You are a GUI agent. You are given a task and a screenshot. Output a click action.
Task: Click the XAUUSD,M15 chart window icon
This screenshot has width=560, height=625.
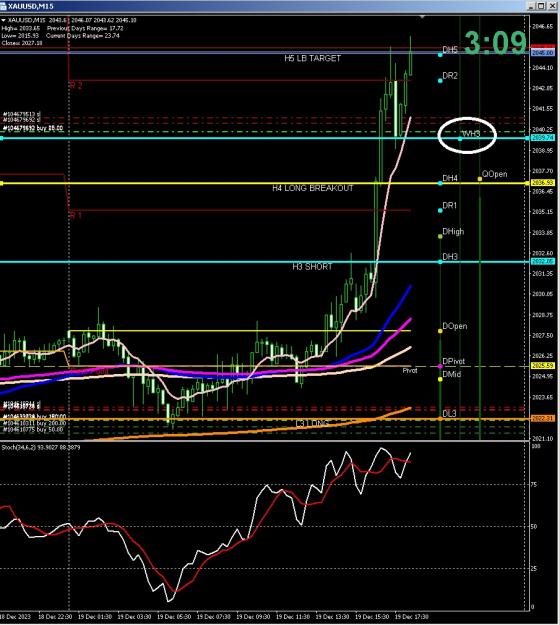click(3, 6)
